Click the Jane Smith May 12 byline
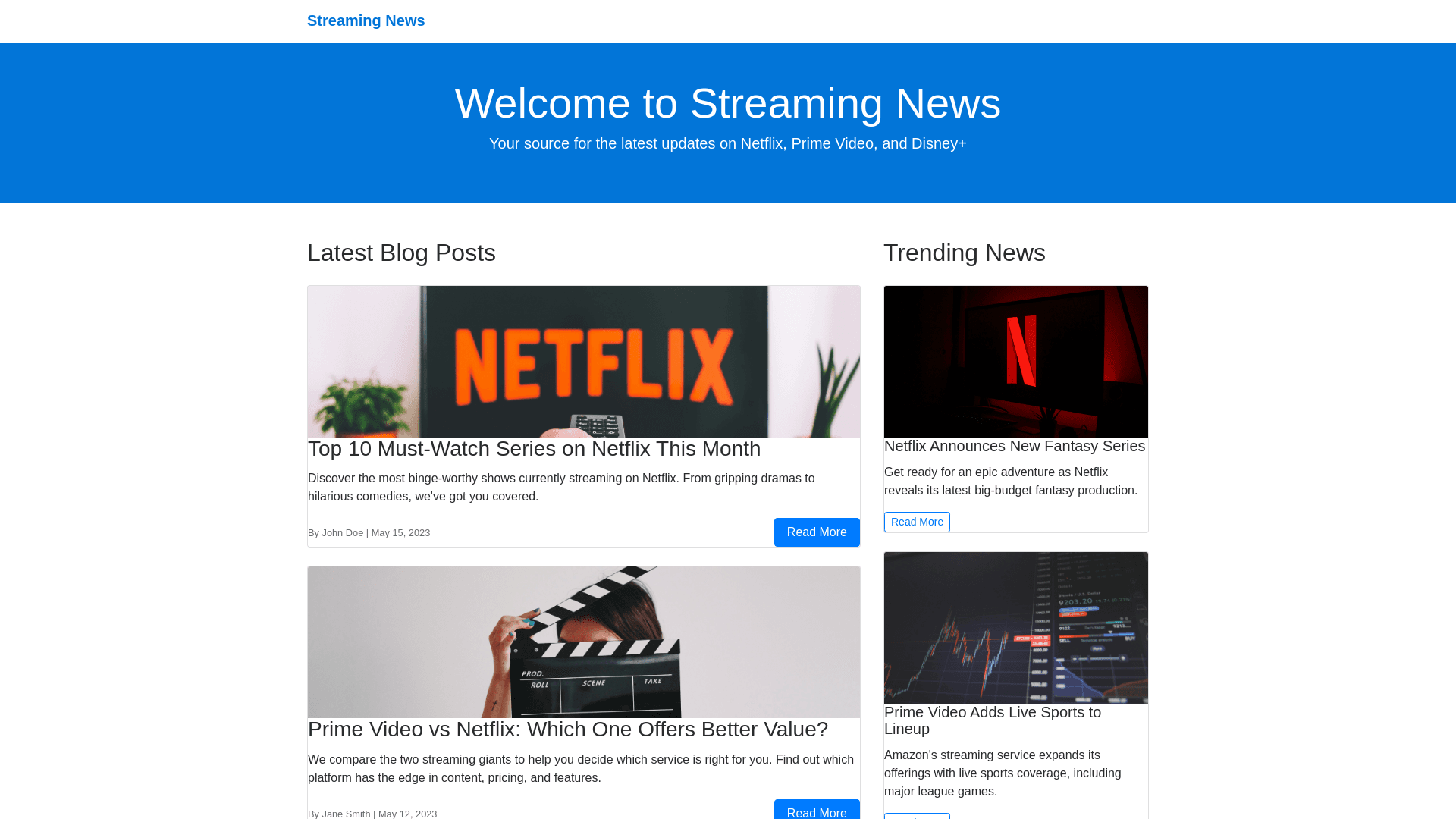 pyautogui.click(x=372, y=814)
